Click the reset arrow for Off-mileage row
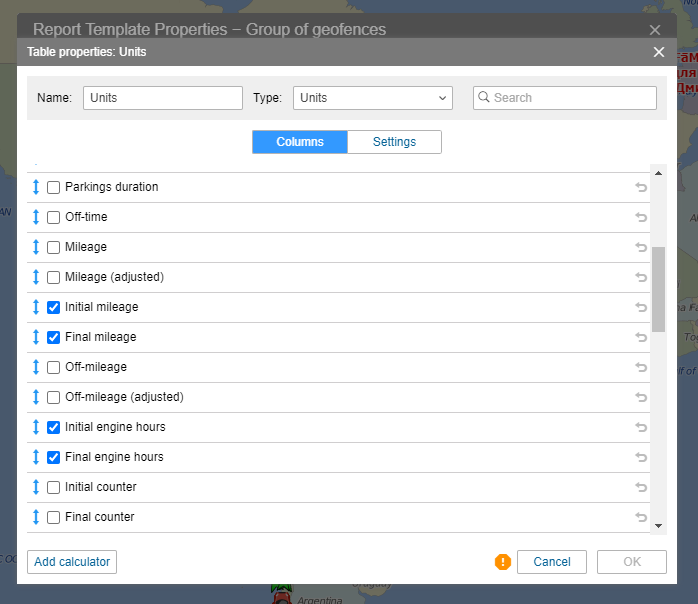The height and width of the screenshot is (604, 698). [x=641, y=367]
